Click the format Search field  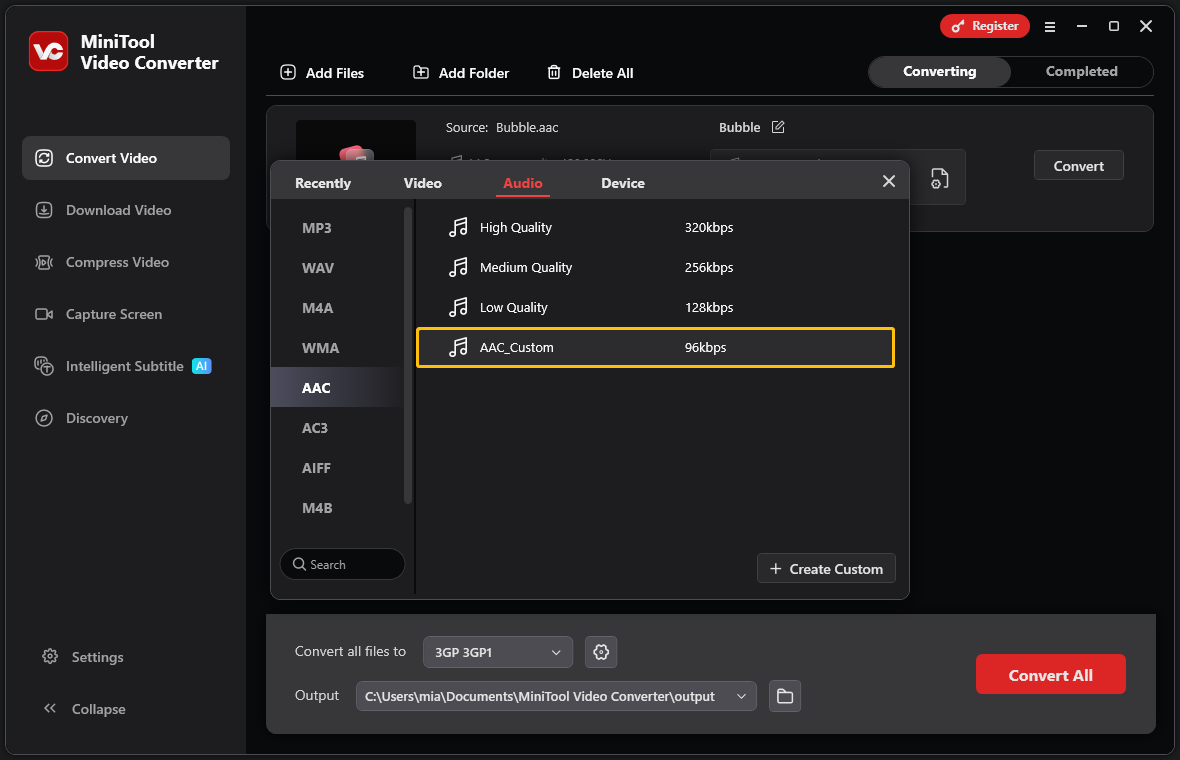[342, 564]
